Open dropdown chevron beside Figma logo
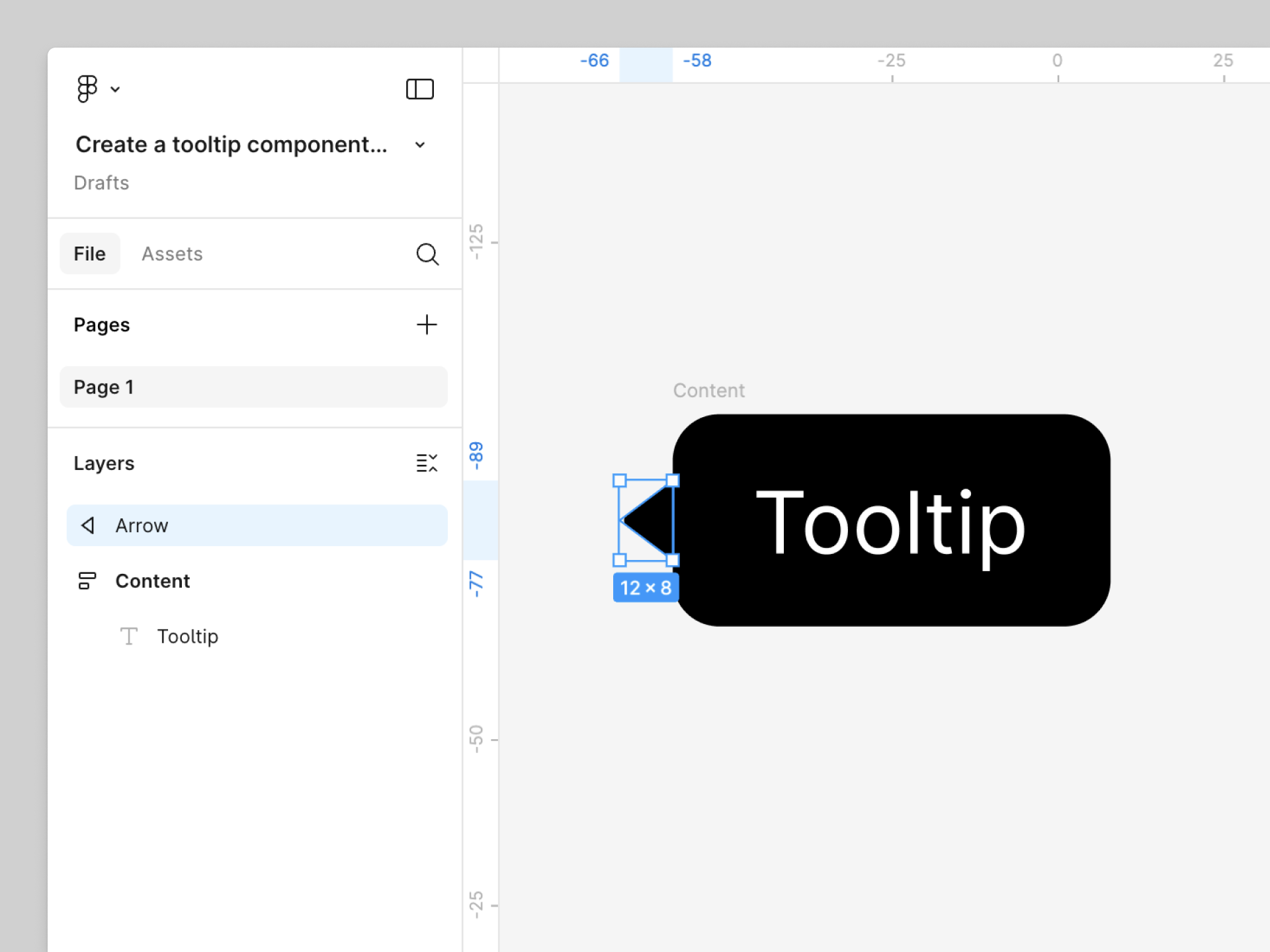The height and width of the screenshot is (952, 1270). point(115,89)
